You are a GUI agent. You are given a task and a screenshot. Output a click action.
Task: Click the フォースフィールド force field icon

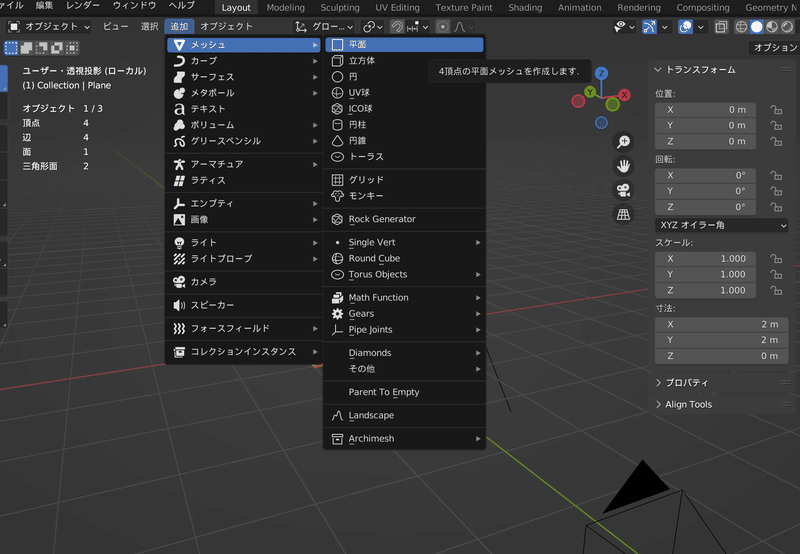click(179, 329)
